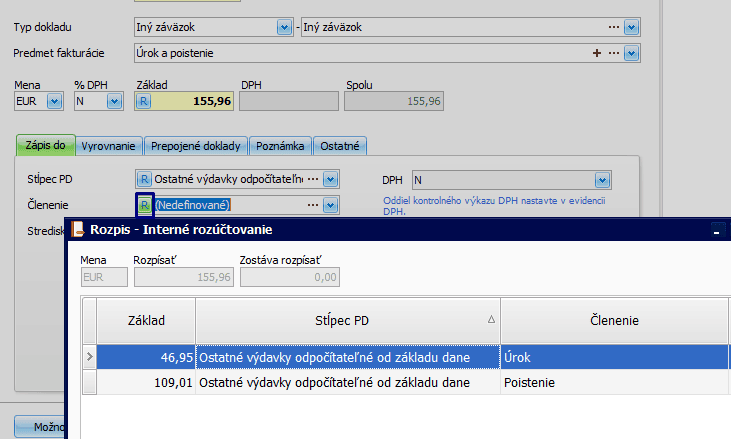The height and width of the screenshot is (439, 731).
Task: Open the % DPH dropdown
Action: (x=112, y=101)
